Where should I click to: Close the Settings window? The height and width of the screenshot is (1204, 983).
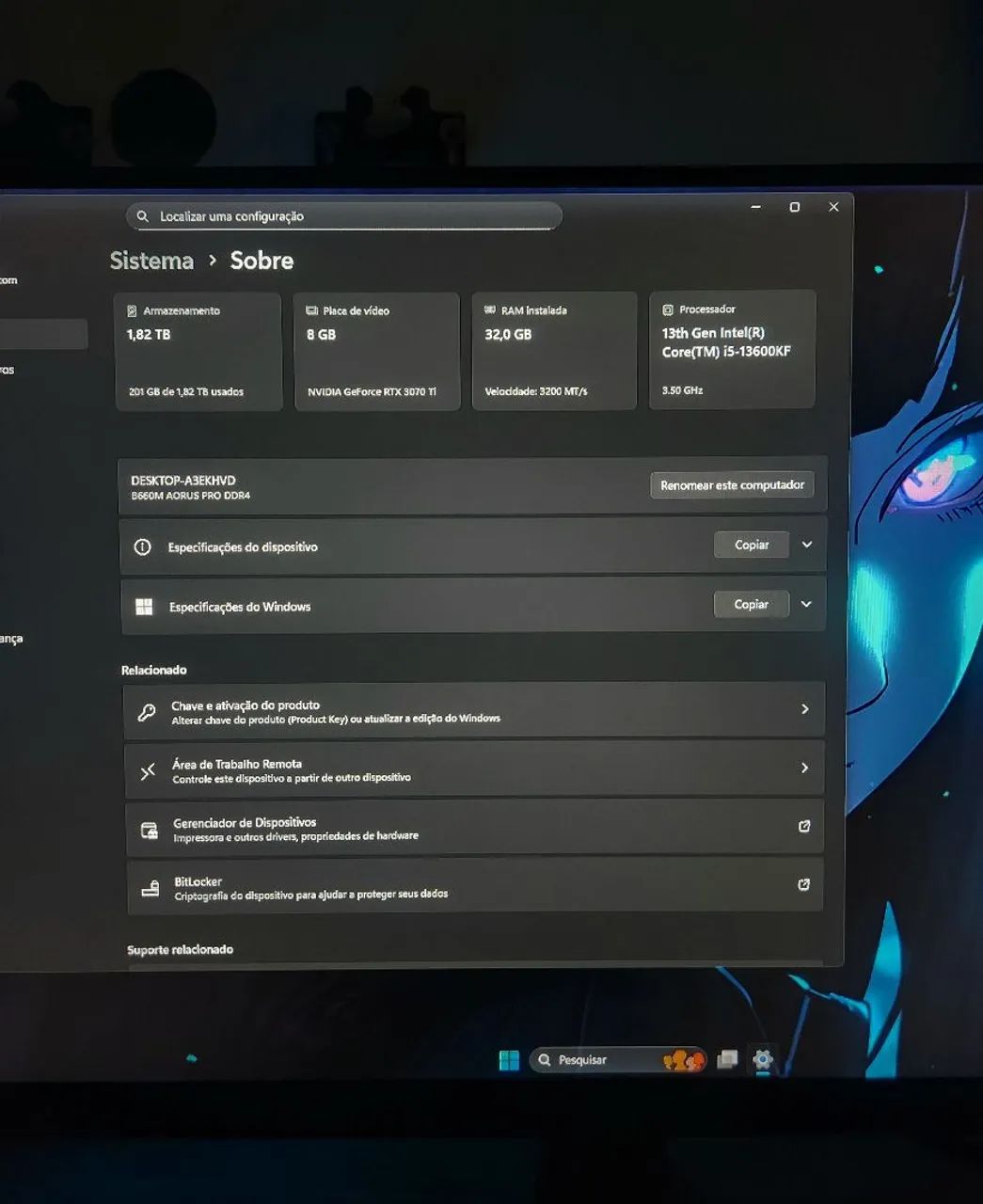point(833,207)
